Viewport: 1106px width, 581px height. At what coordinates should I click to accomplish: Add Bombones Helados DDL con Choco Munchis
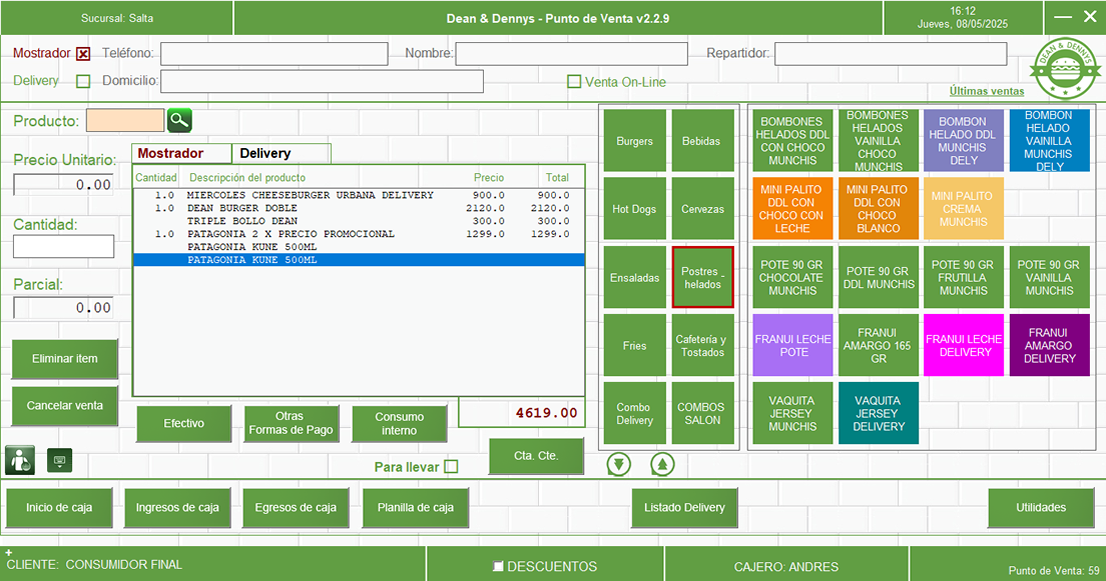tap(793, 140)
